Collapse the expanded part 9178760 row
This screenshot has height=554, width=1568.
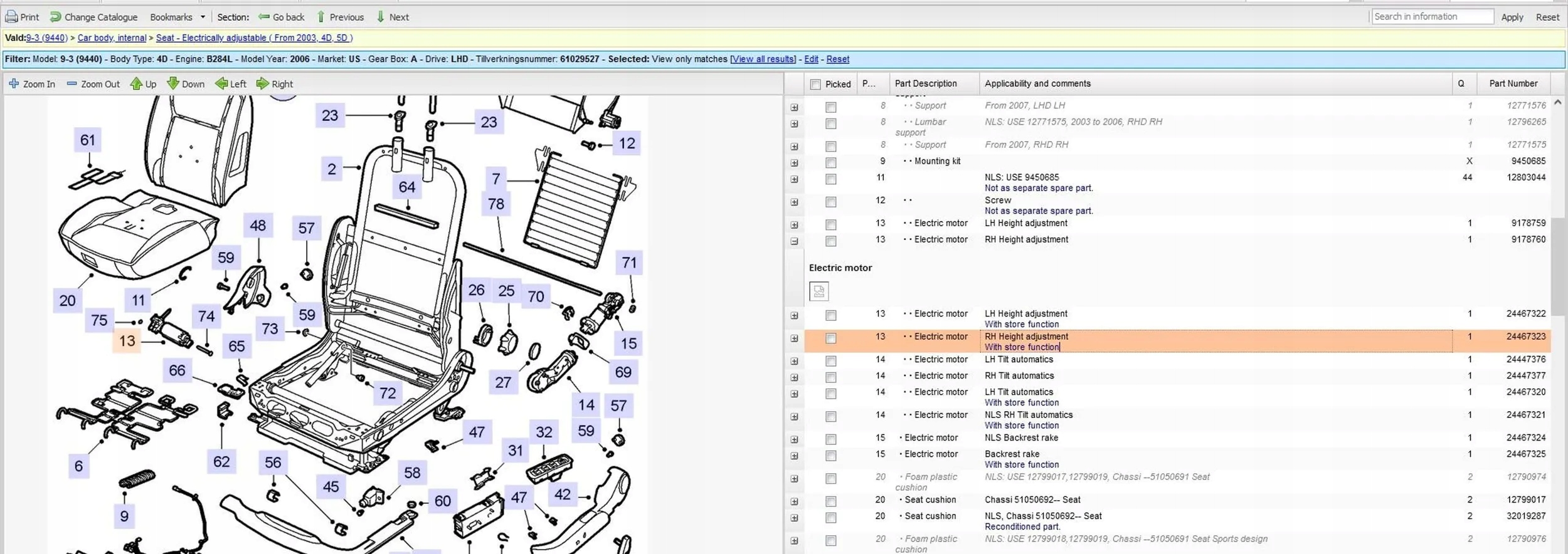tap(794, 241)
